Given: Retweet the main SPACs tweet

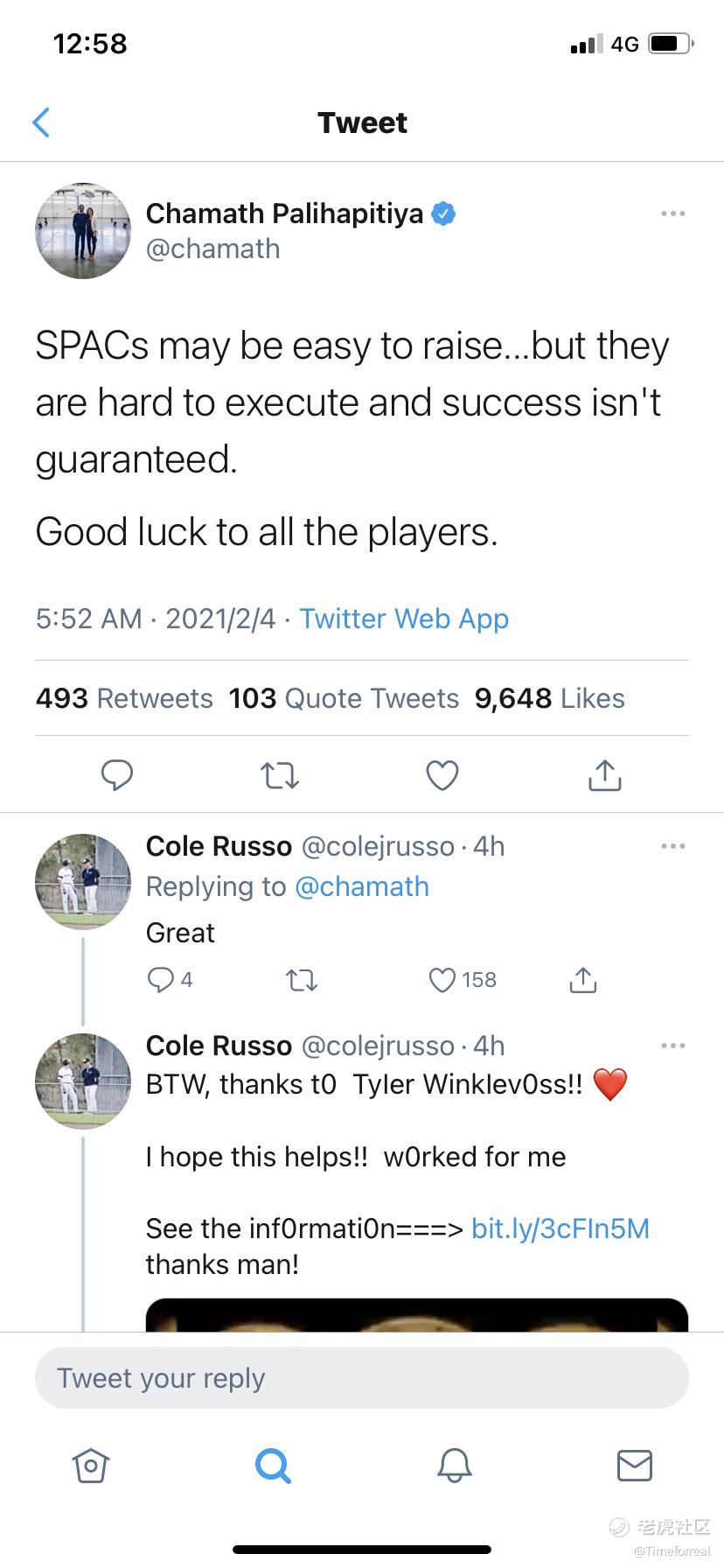Looking at the screenshot, I should point(280,775).
